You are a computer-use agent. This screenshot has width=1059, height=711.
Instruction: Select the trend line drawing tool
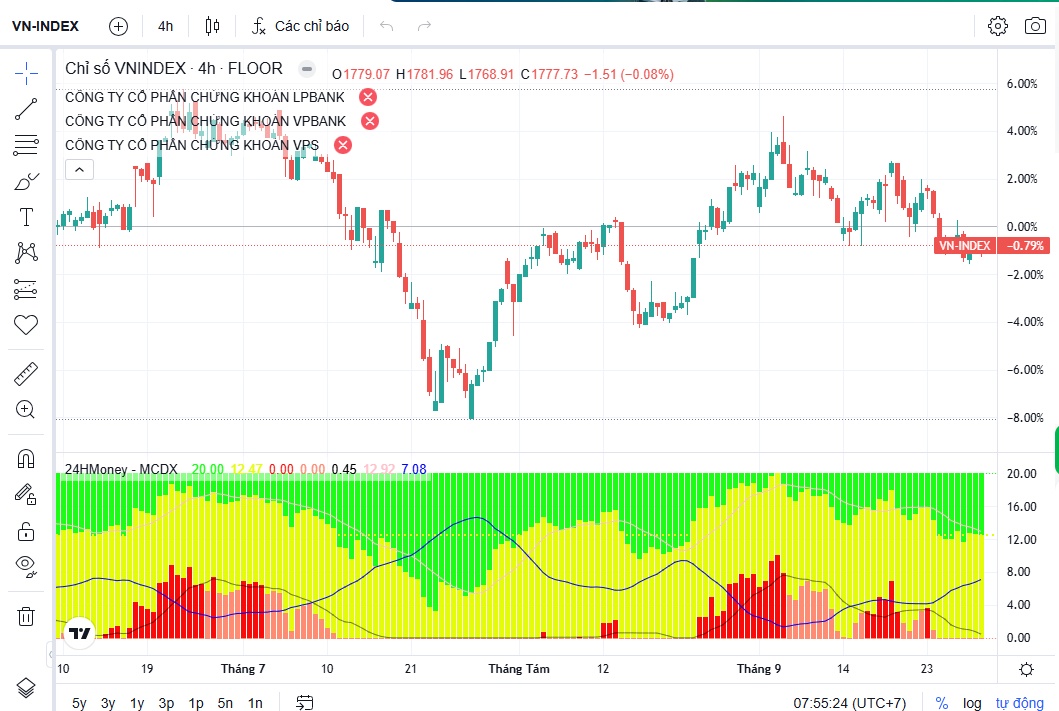(26, 109)
